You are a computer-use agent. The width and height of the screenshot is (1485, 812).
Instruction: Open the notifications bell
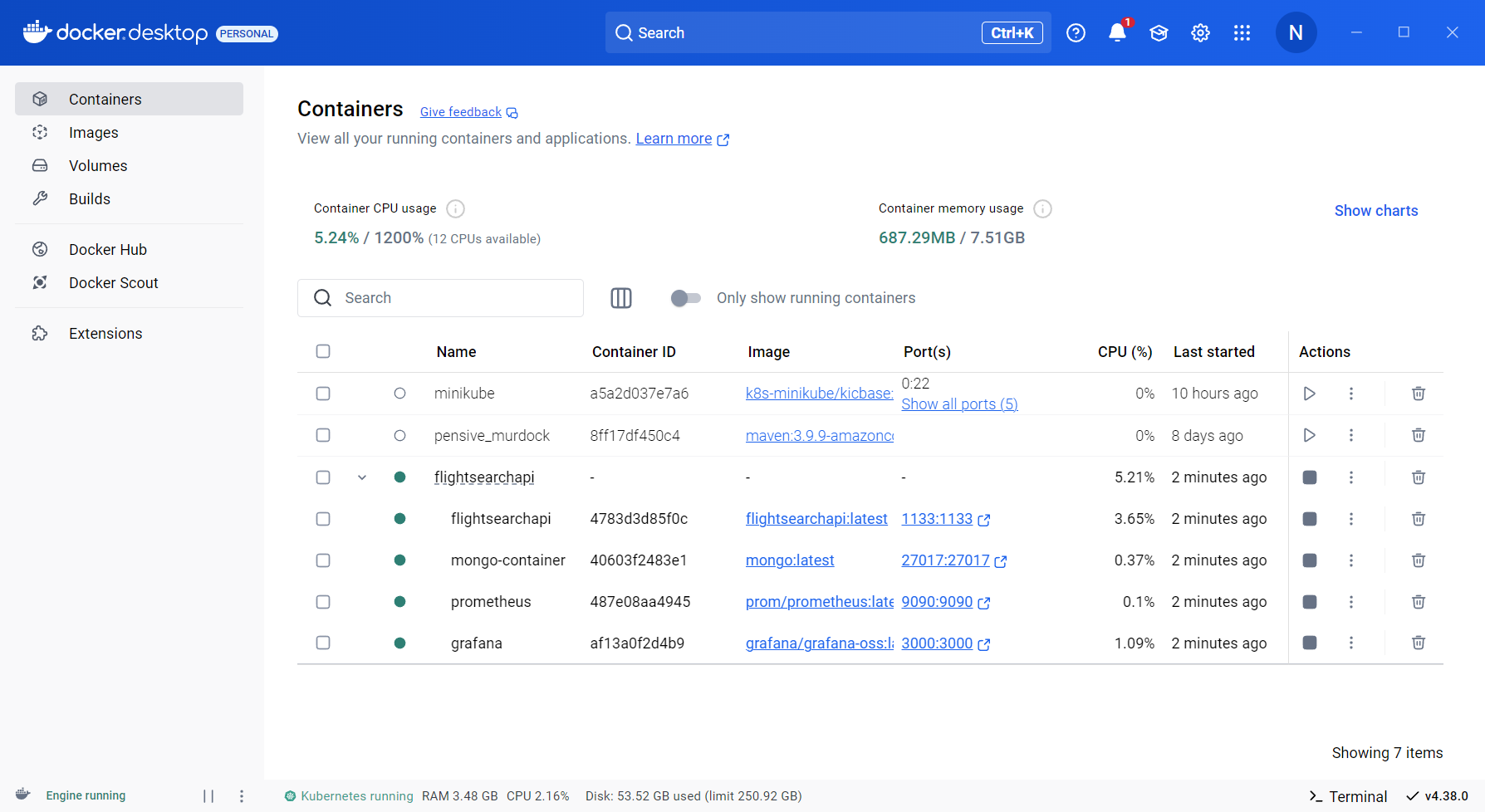(1117, 33)
